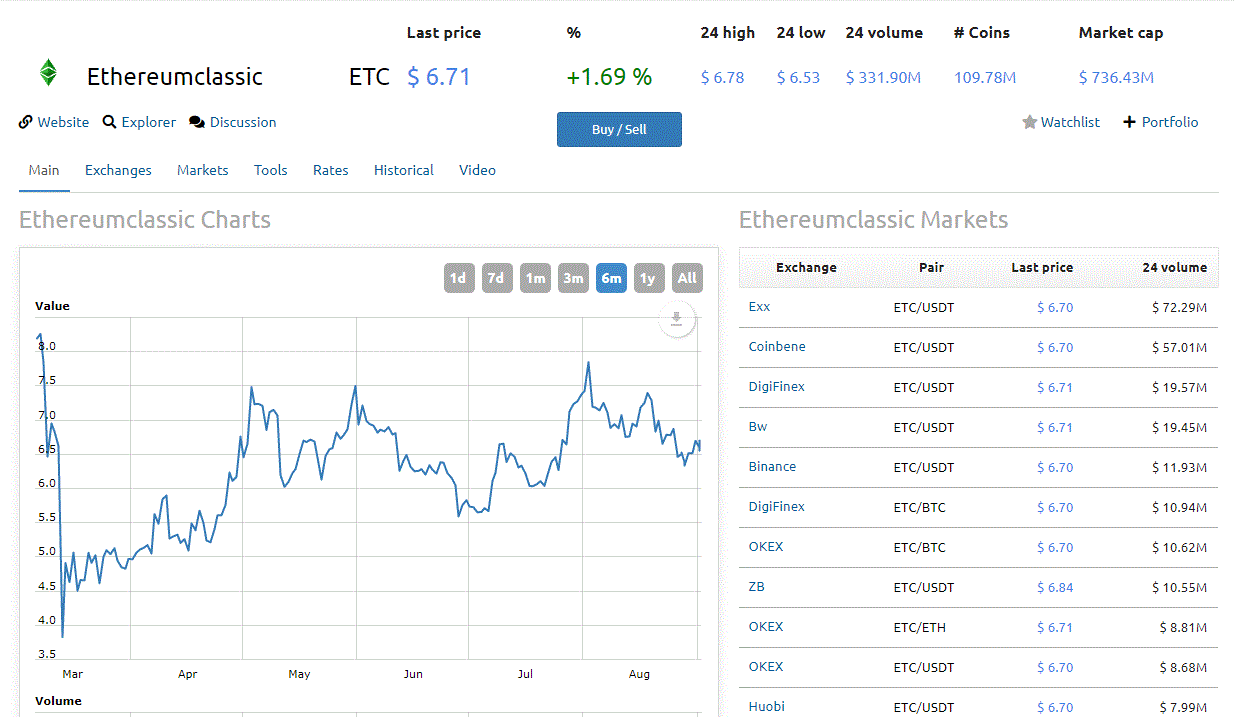Click the Ethereumclassic Markets heading
1235x717 pixels.
874,220
